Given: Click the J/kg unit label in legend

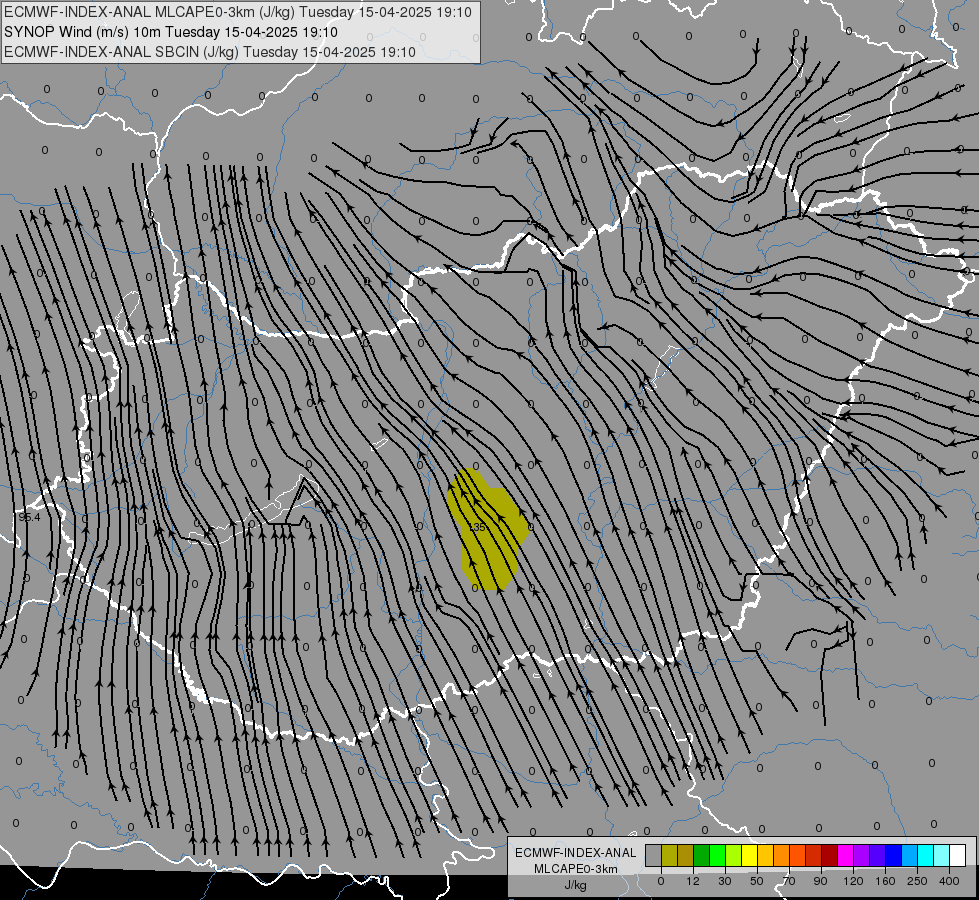Looking at the screenshot, I should (x=575, y=885).
